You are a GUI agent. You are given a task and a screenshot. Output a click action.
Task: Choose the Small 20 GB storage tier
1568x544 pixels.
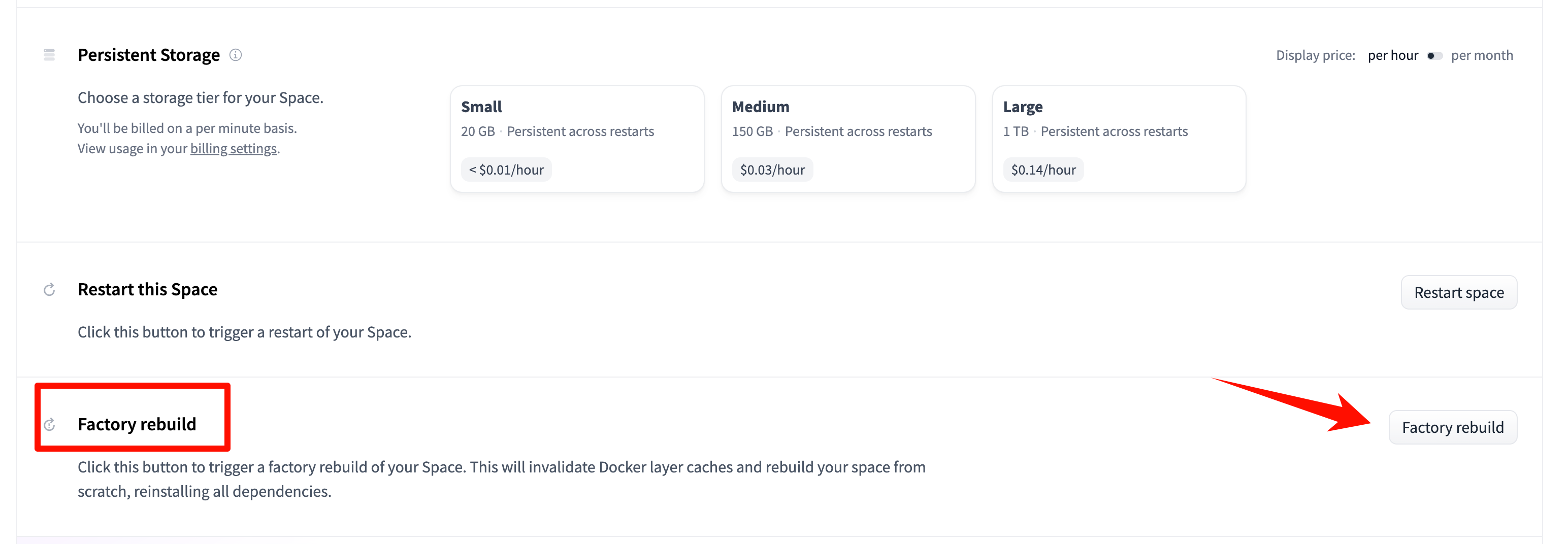coord(576,139)
